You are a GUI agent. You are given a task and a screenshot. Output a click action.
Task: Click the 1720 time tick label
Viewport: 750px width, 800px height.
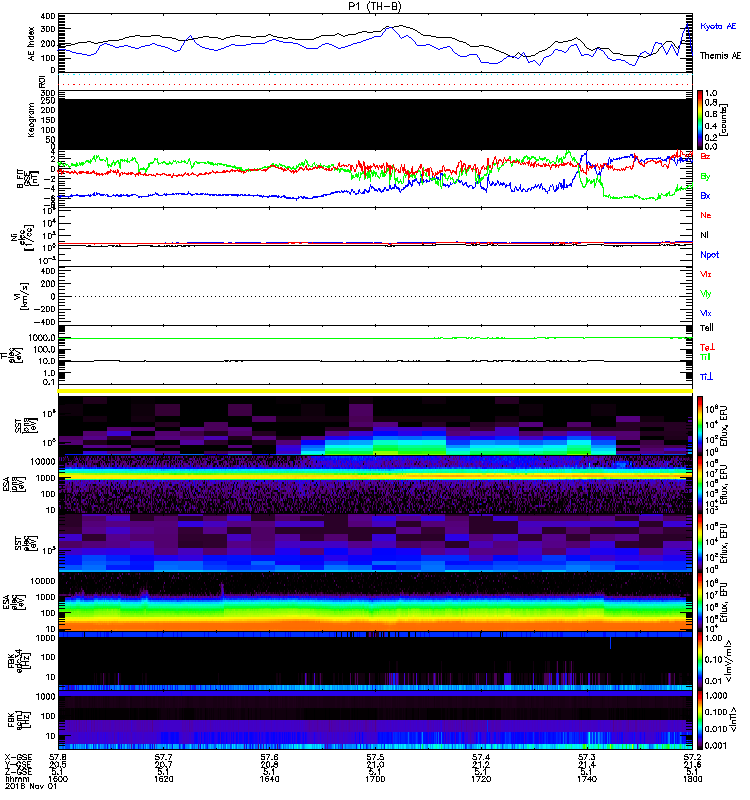pos(481,779)
